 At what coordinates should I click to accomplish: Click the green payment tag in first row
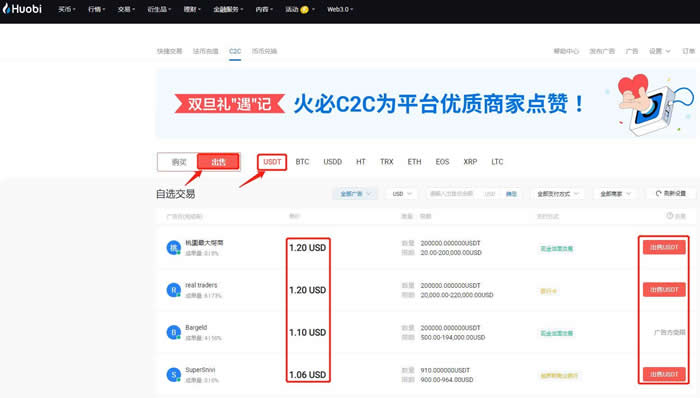point(556,249)
